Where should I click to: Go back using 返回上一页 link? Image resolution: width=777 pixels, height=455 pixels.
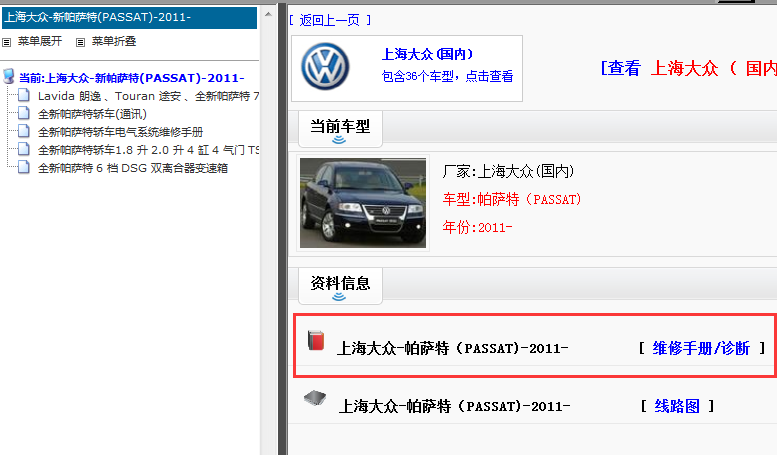[x=330, y=20]
